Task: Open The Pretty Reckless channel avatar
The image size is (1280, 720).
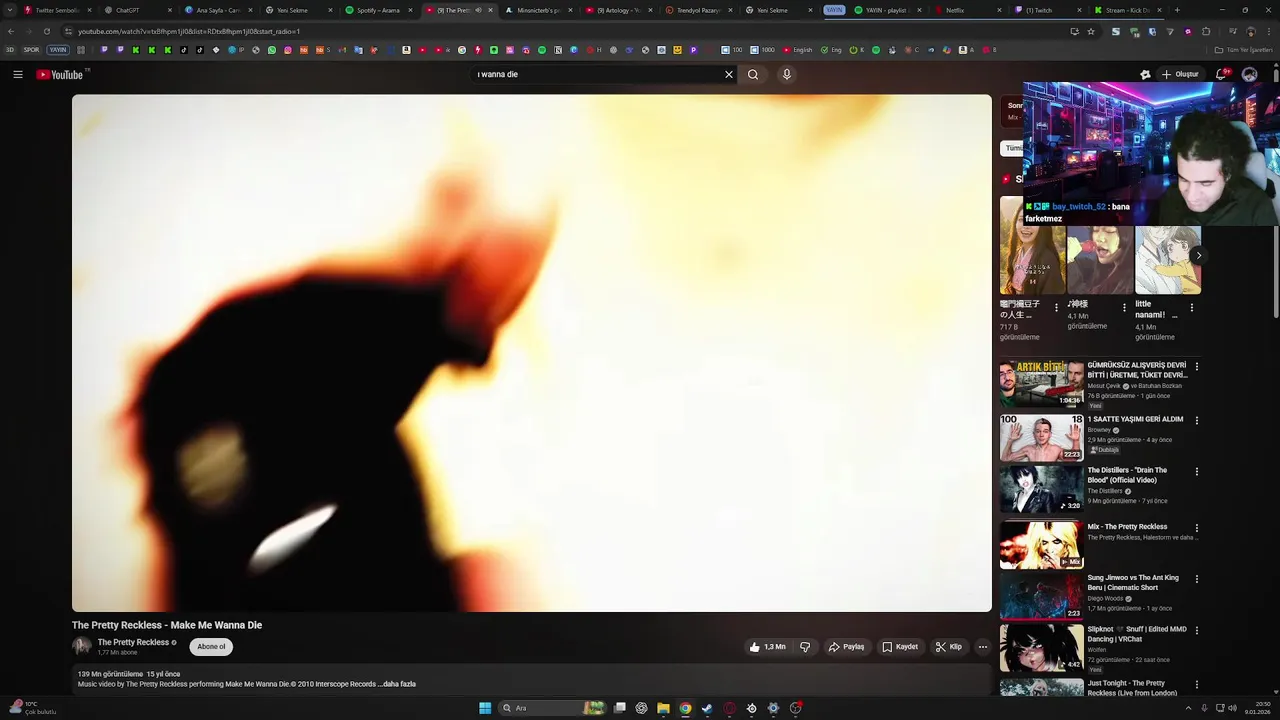Action: (82, 646)
